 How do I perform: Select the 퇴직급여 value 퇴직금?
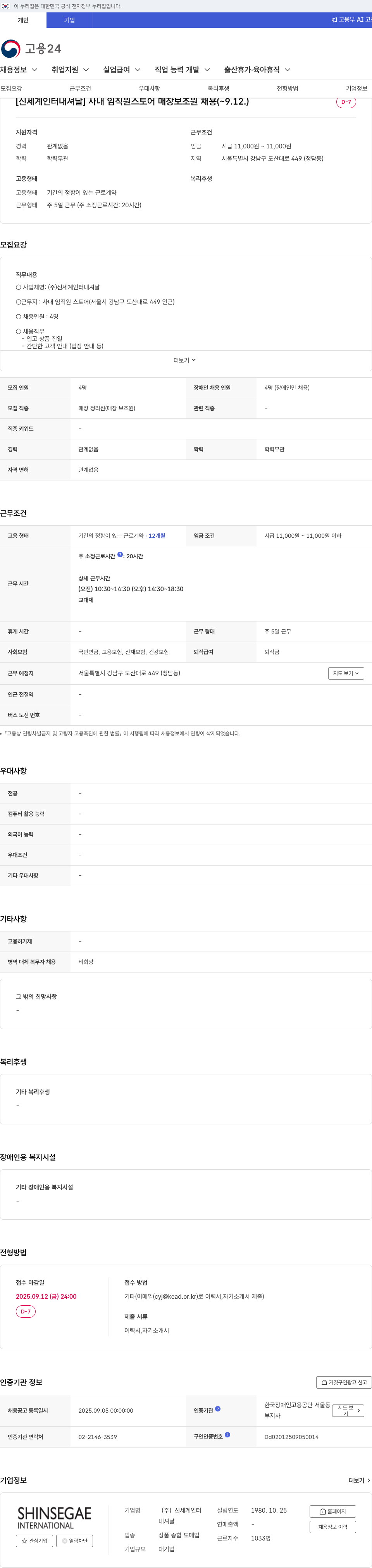coord(272,652)
